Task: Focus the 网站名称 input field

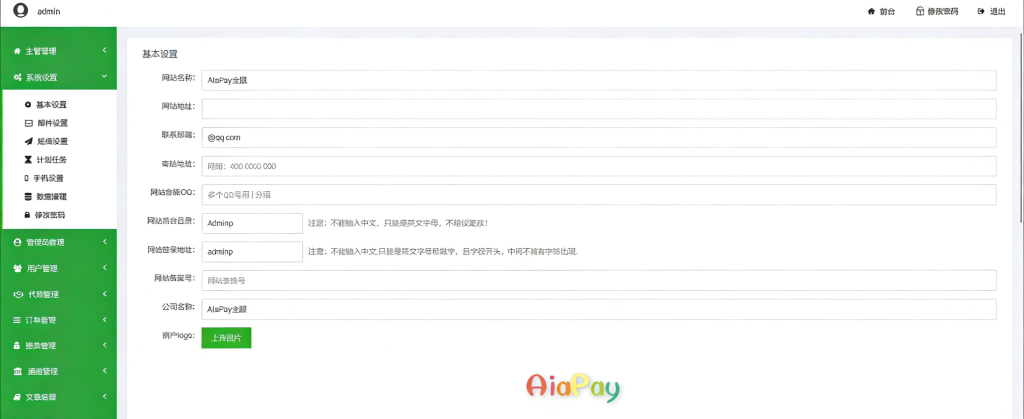Action: [x=599, y=80]
